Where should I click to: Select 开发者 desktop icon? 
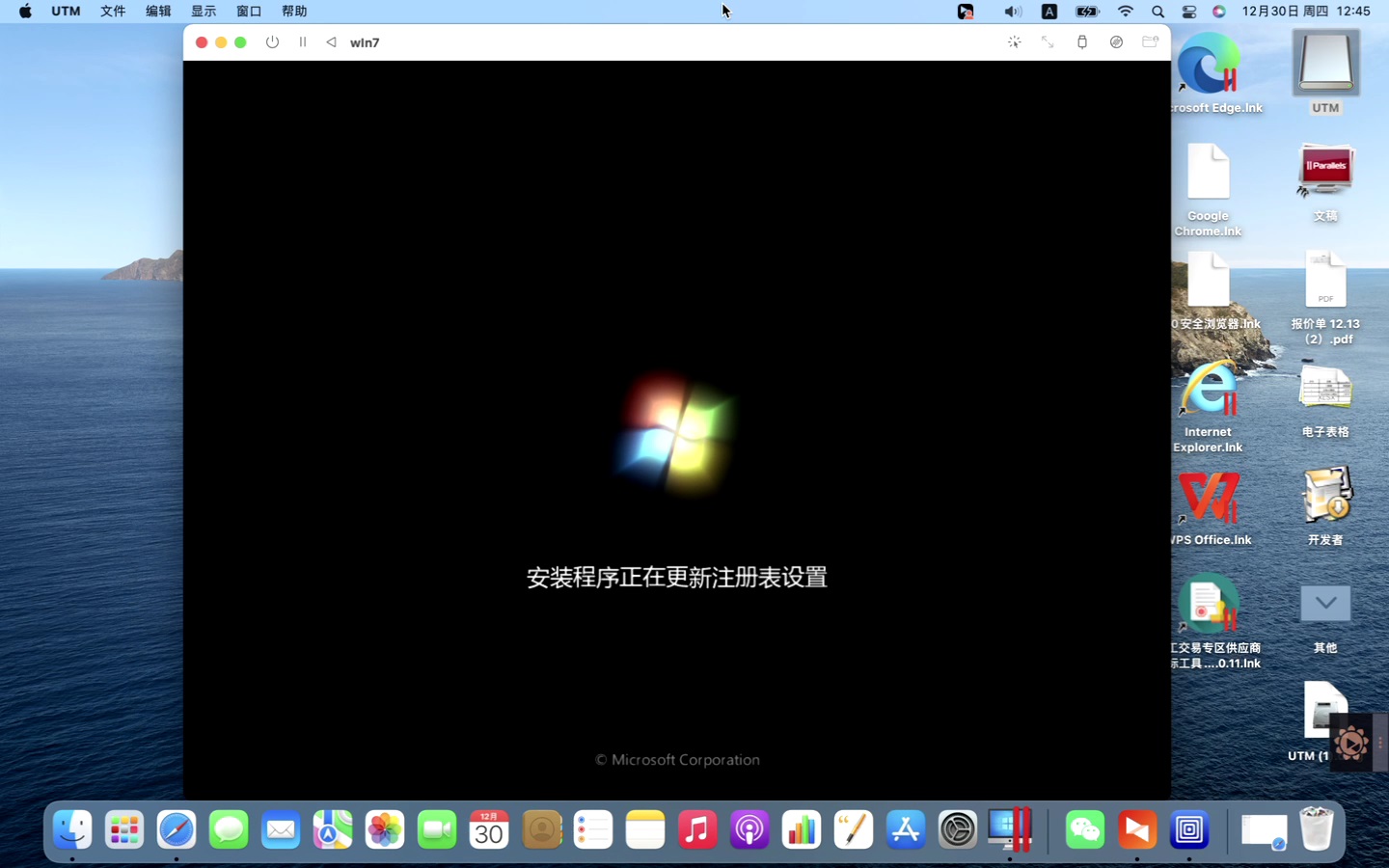[1326, 496]
